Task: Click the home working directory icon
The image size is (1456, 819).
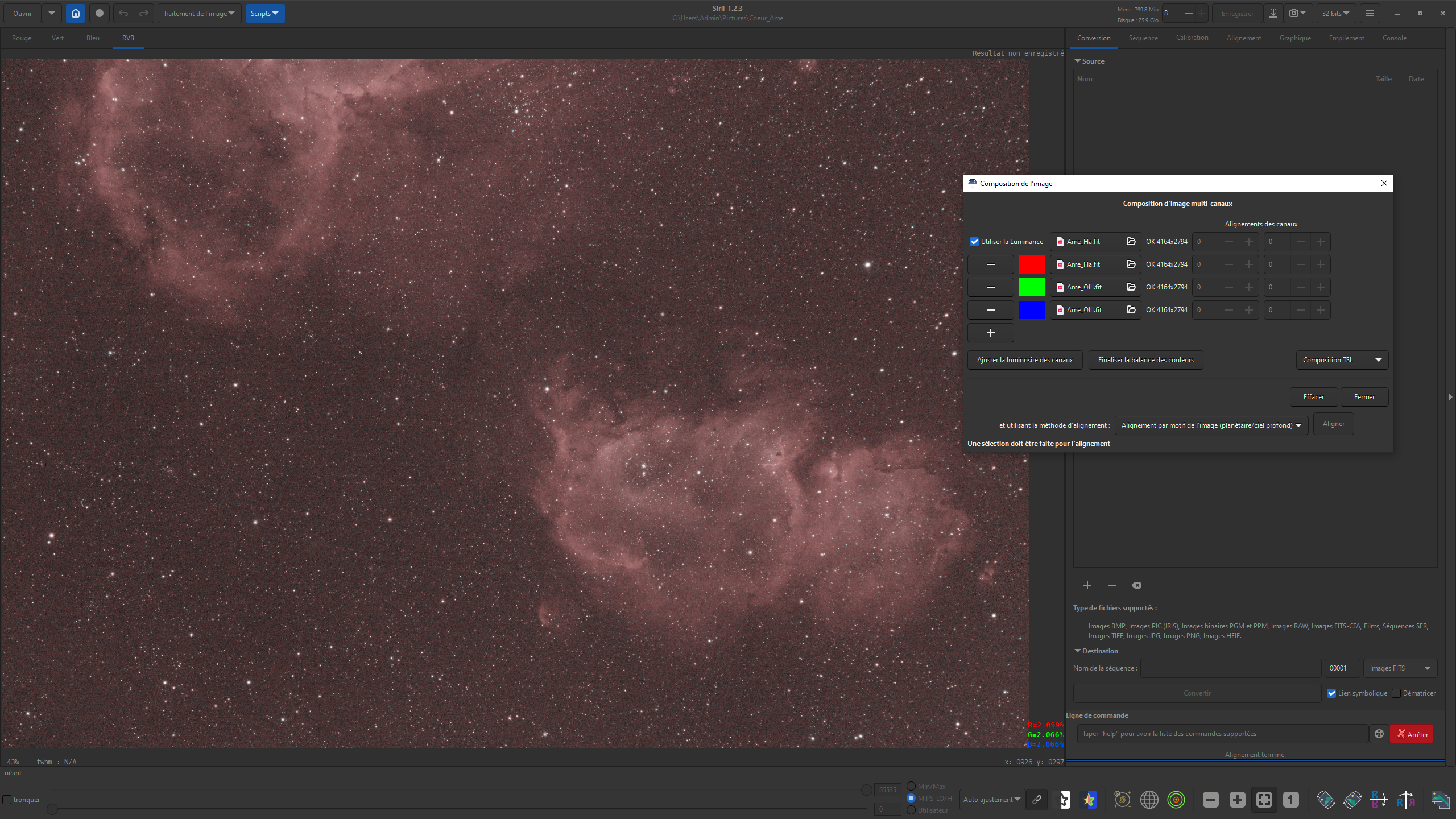Action: 76,13
